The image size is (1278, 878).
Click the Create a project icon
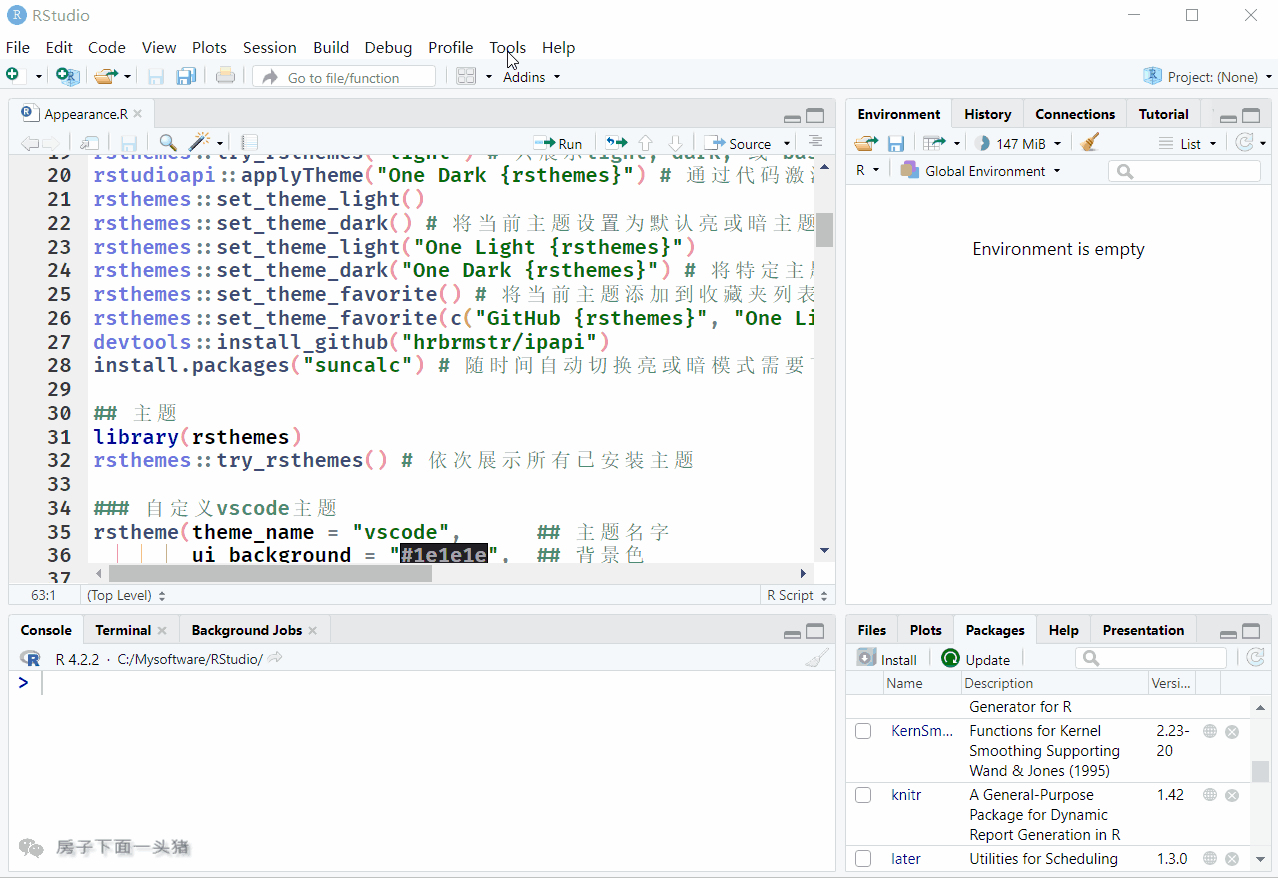(x=67, y=76)
